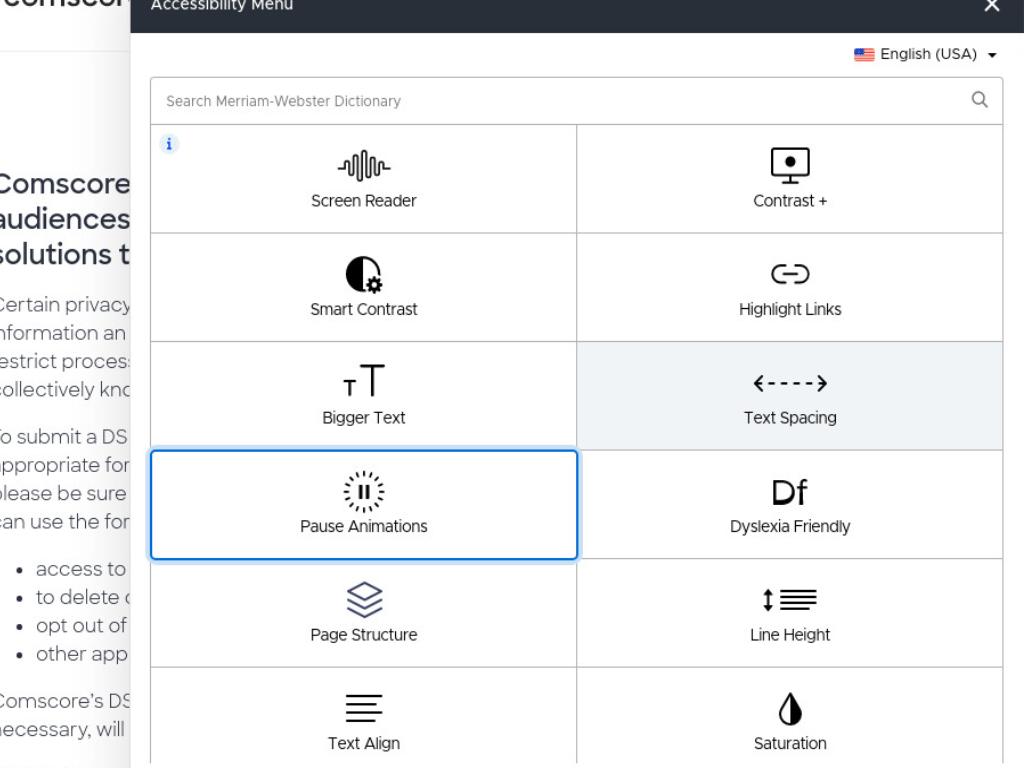1024x768 pixels.
Task: Open the English (USA) language dropdown
Action: (925, 54)
